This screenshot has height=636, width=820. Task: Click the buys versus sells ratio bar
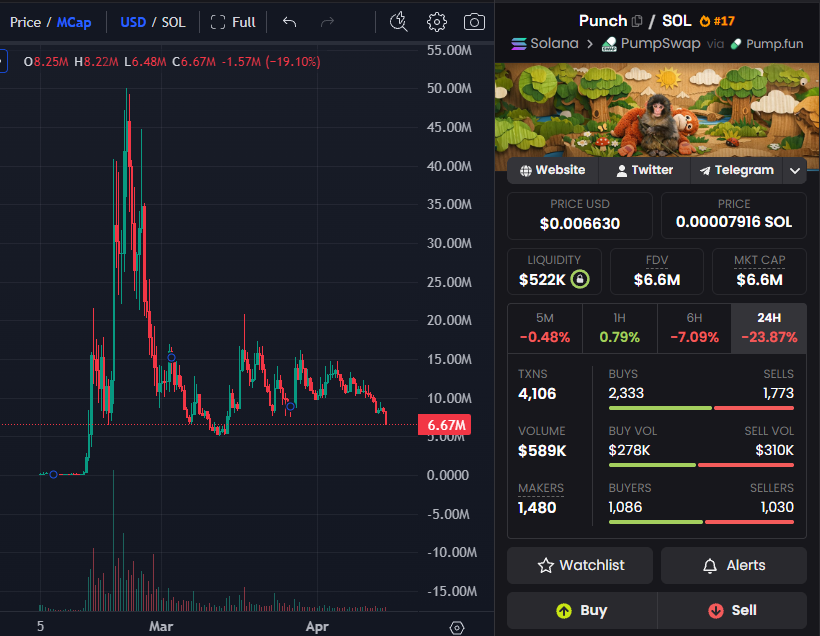701,408
